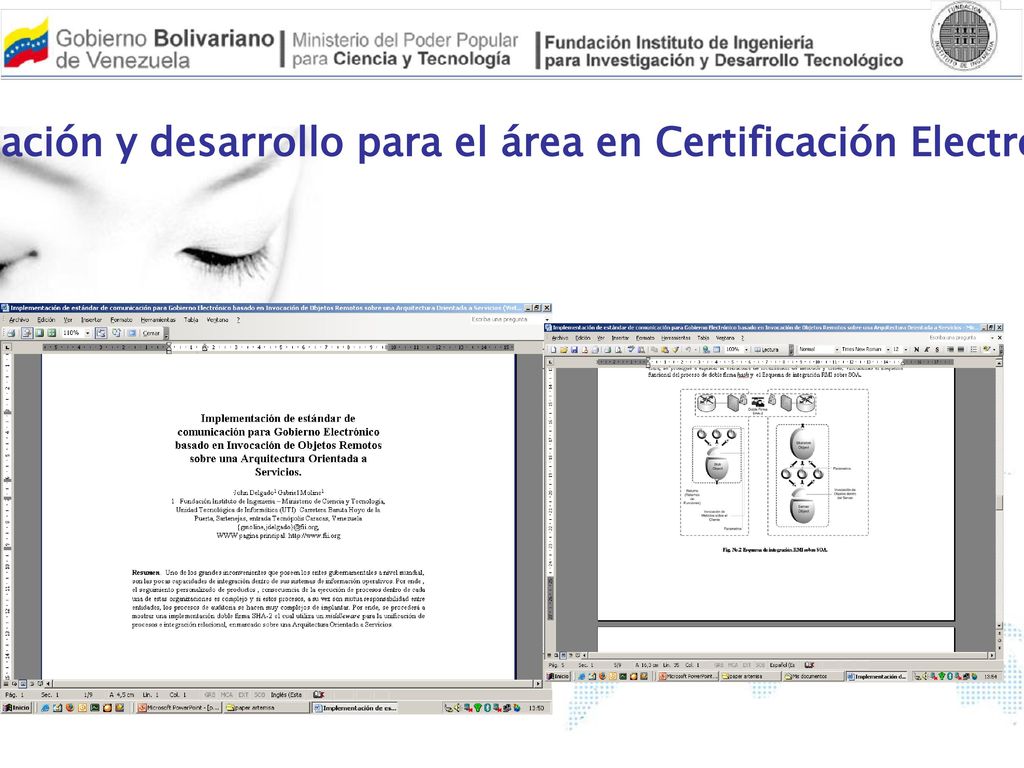Expand toolbar options arrow after Cerrar button
Viewport: 1024px width, 768px height.
(167, 333)
